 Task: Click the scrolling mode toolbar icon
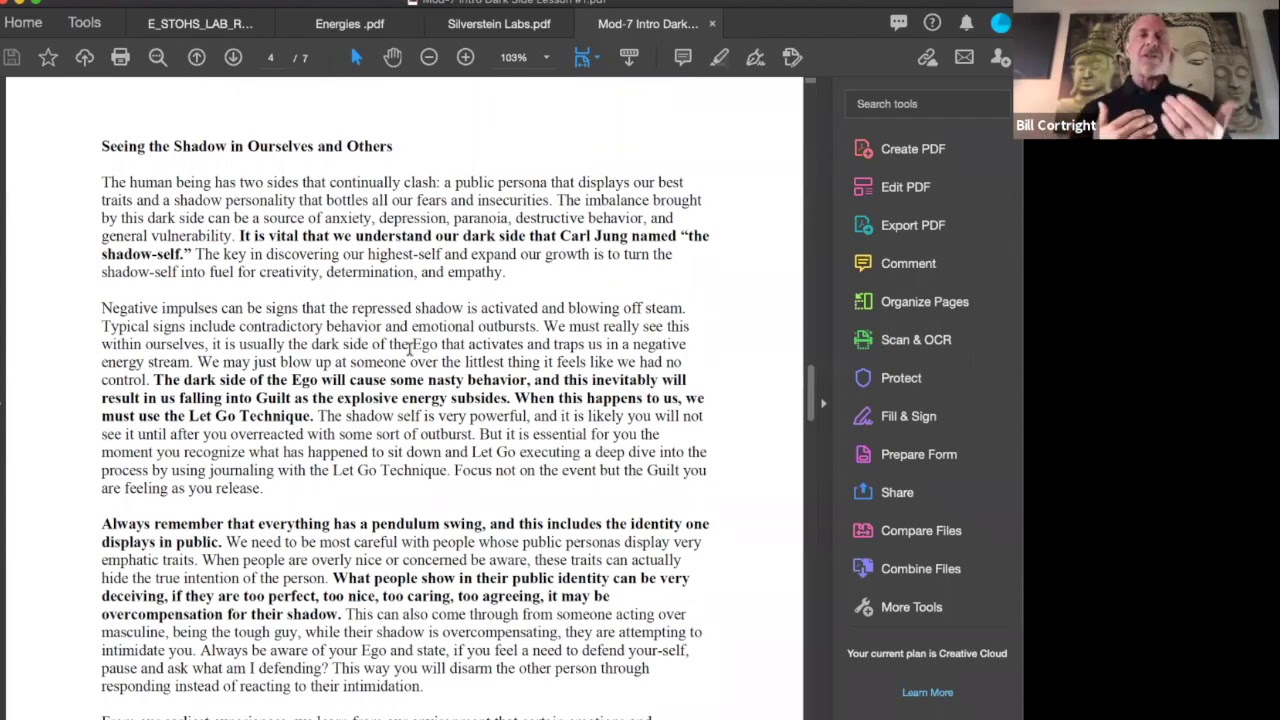[629, 58]
